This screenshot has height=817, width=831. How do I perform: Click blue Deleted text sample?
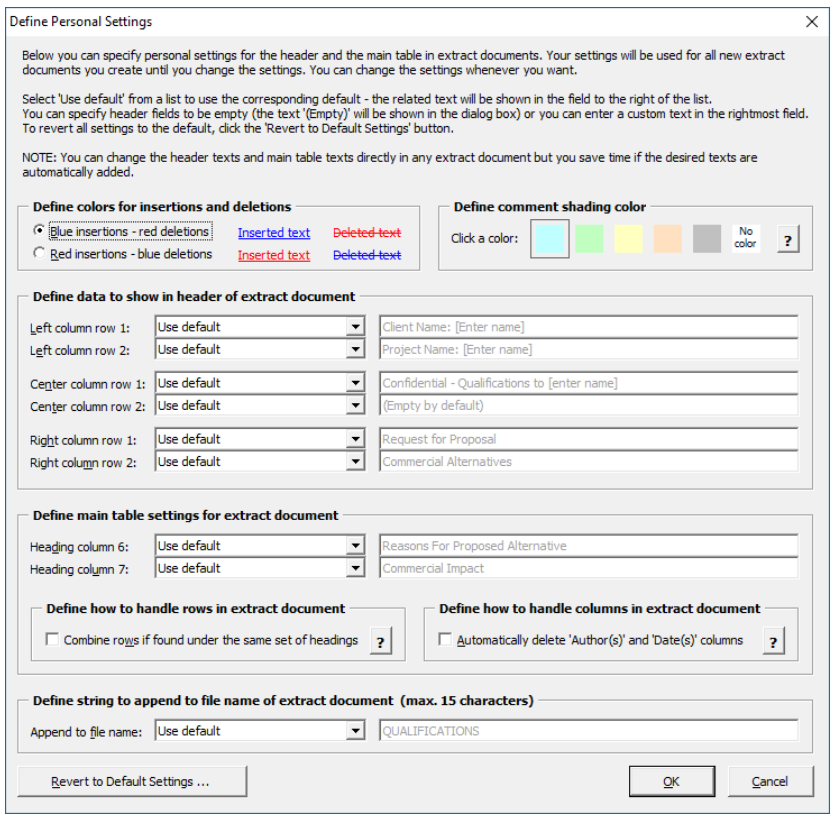pos(367,255)
